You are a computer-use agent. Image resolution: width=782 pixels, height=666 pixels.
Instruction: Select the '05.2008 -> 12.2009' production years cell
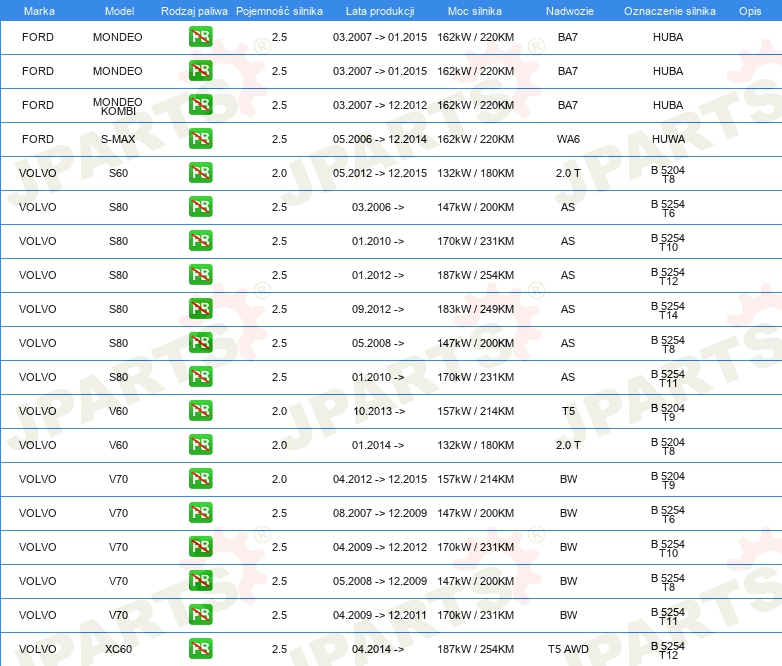pyautogui.click(x=380, y=581)
